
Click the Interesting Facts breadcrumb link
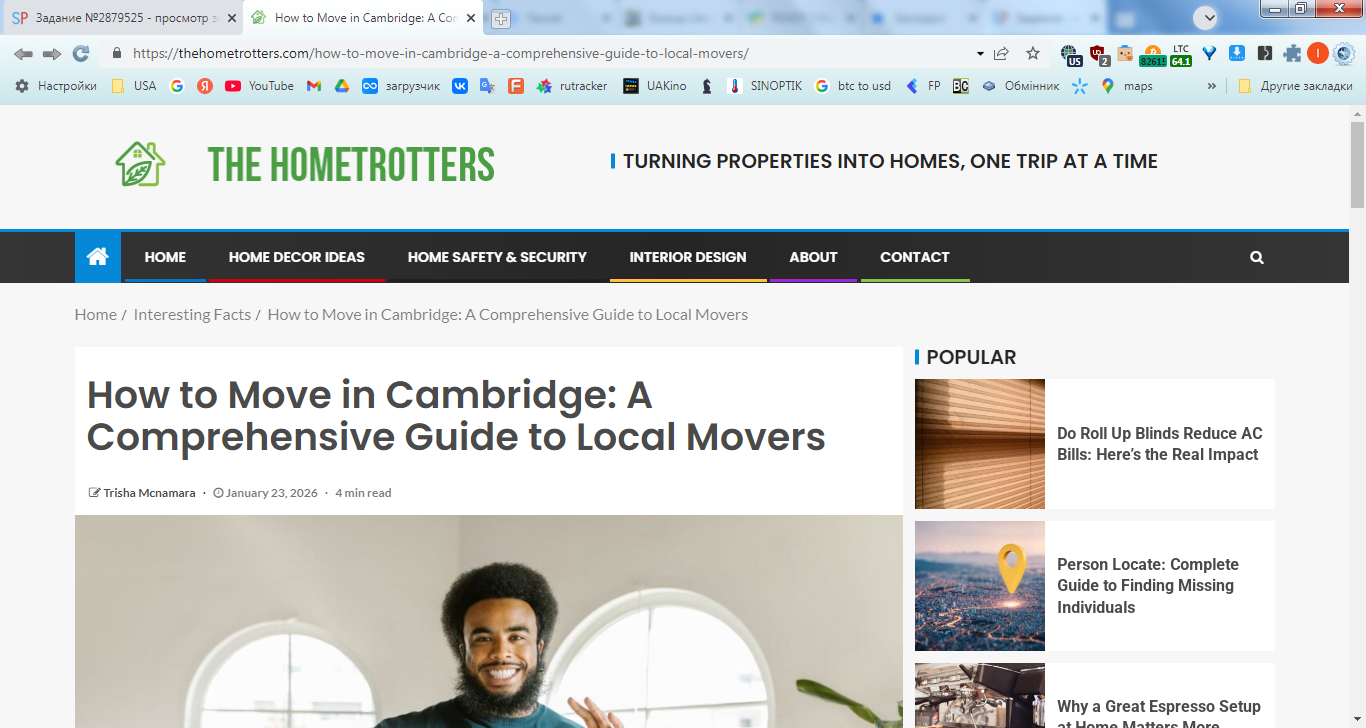pos(192,314)
